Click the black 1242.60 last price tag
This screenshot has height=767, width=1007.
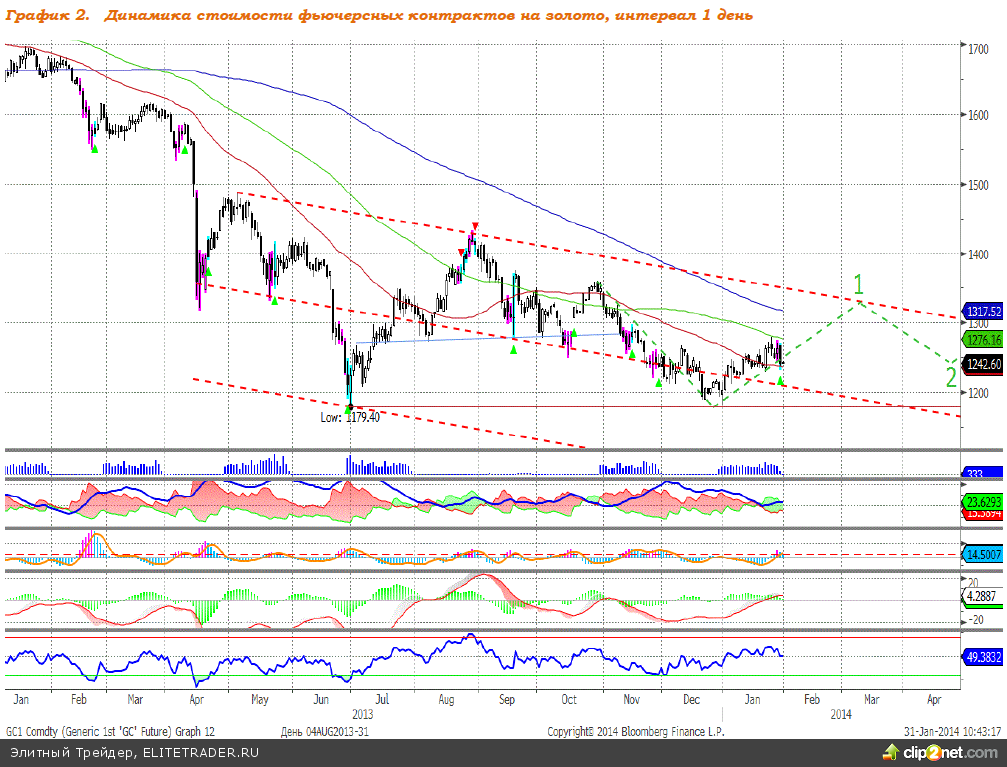pos(982,366)
